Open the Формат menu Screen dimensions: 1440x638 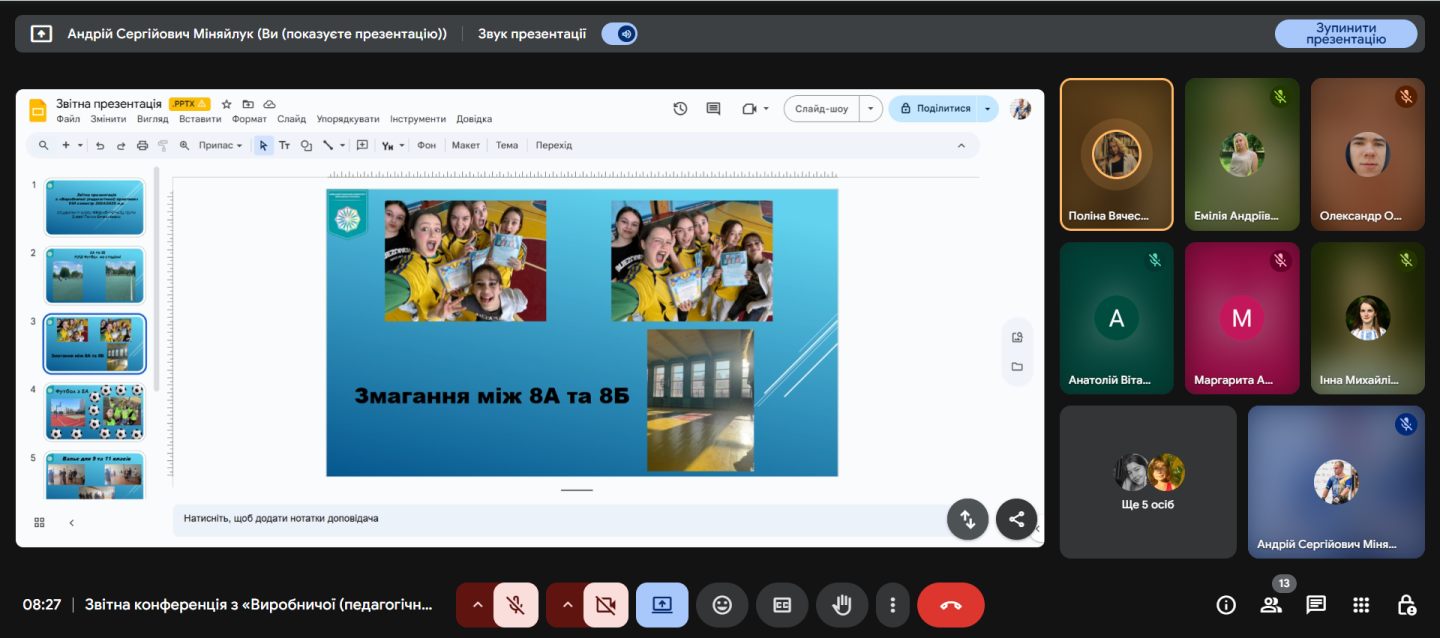point(249,119)
